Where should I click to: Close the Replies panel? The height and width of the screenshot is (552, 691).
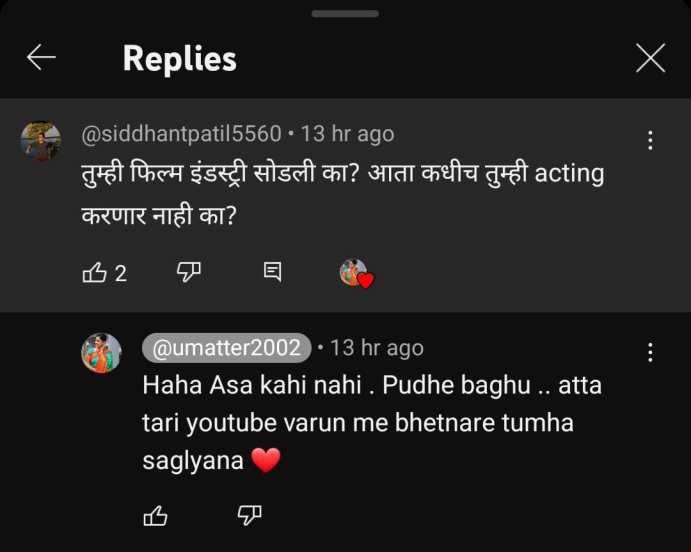[x=650, y=58]
